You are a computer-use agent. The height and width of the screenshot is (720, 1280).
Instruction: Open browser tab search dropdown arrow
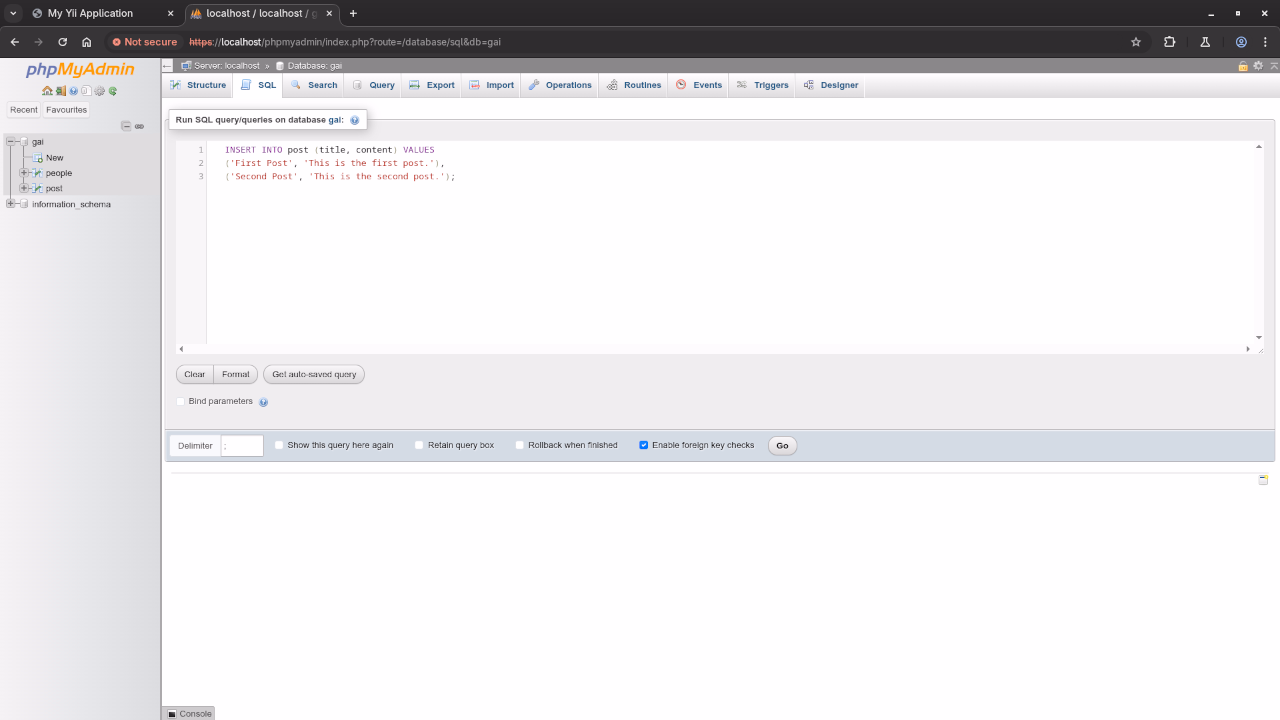[13, 13]
